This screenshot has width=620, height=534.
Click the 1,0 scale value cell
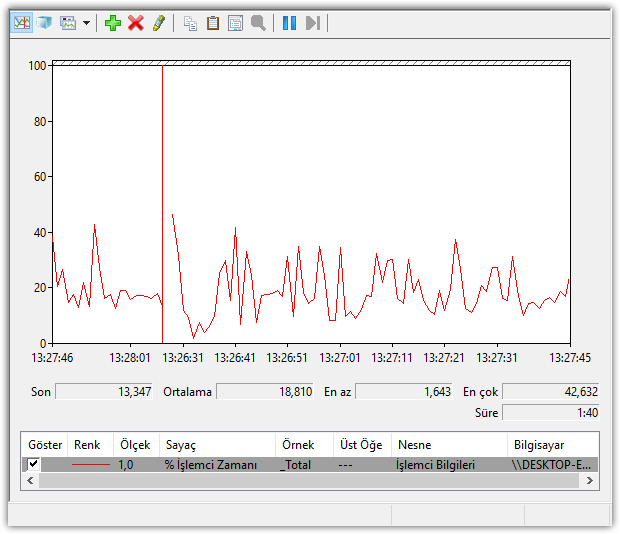point(126,465)
